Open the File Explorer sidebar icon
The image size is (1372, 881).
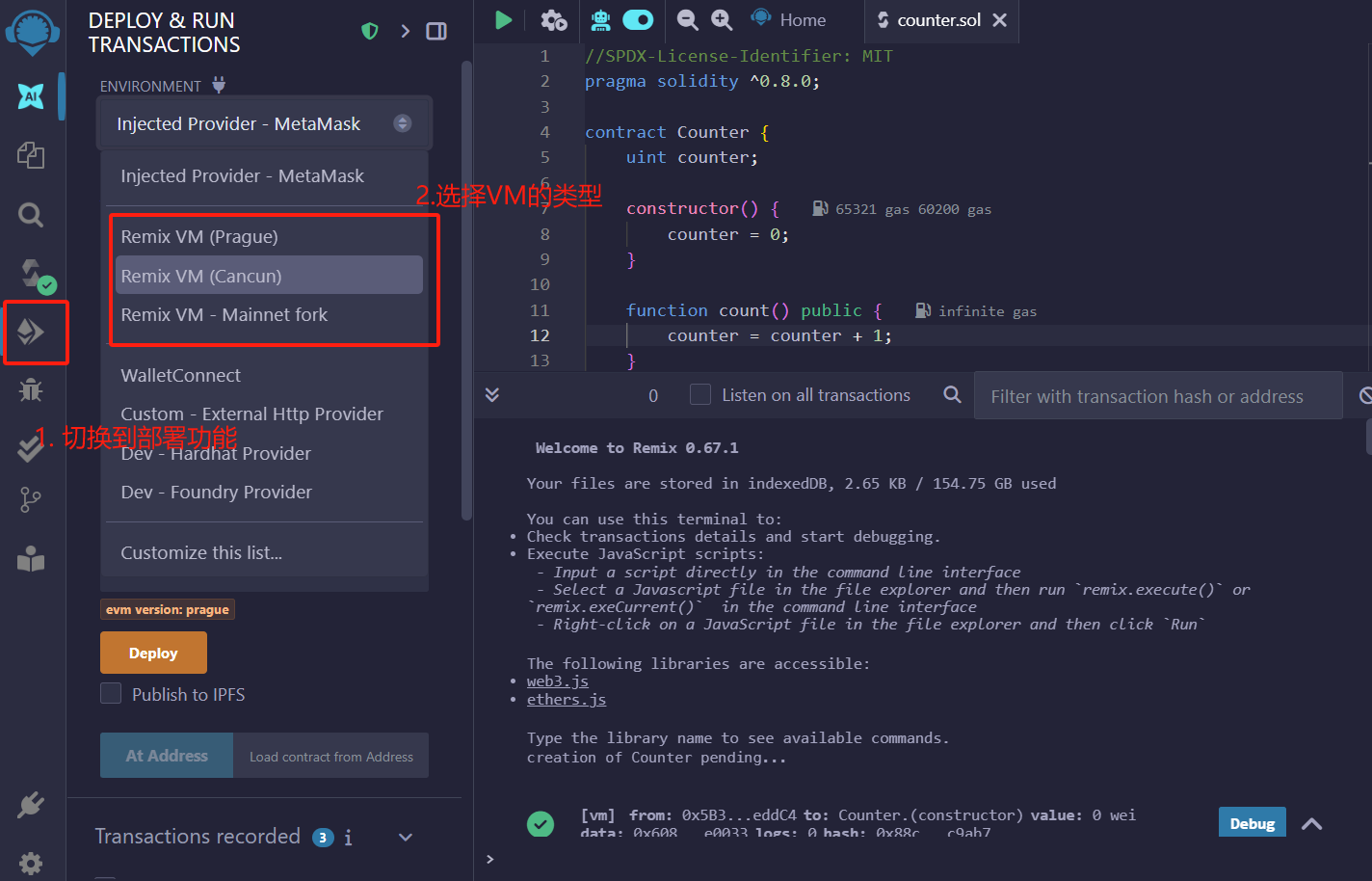[31, 155]
